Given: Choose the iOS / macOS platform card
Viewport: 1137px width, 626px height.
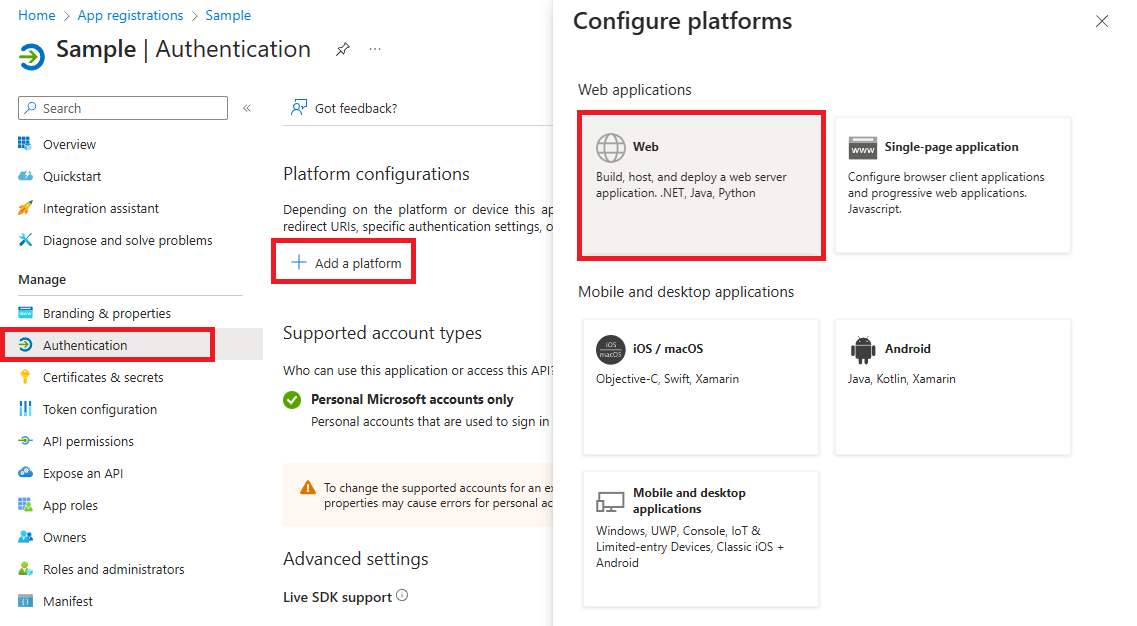Looking at the screenshot, I should 701,387.
